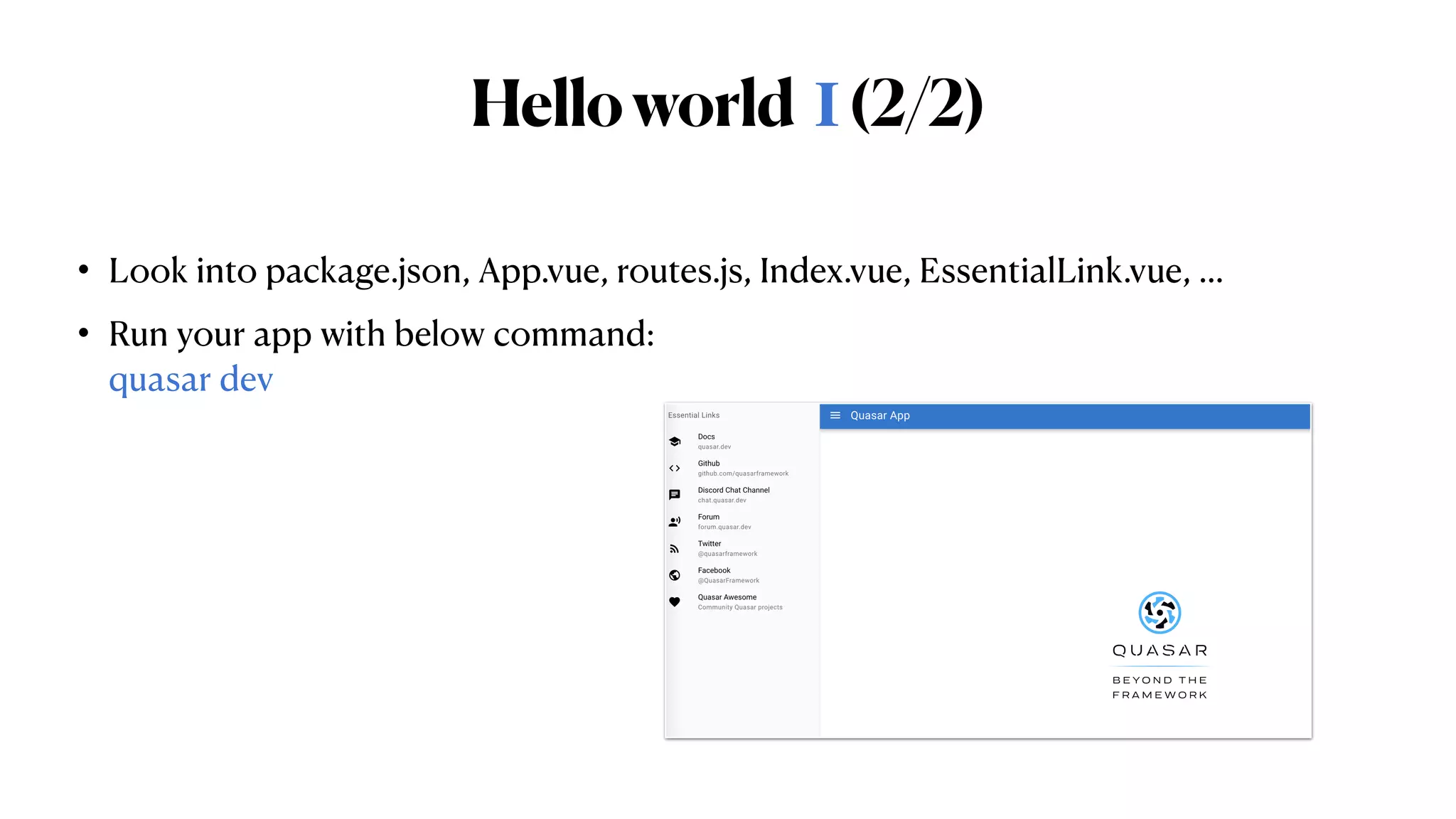1456x819 pixels.
Task: Click the circular Quasar logo
Action: [1160, 612]
